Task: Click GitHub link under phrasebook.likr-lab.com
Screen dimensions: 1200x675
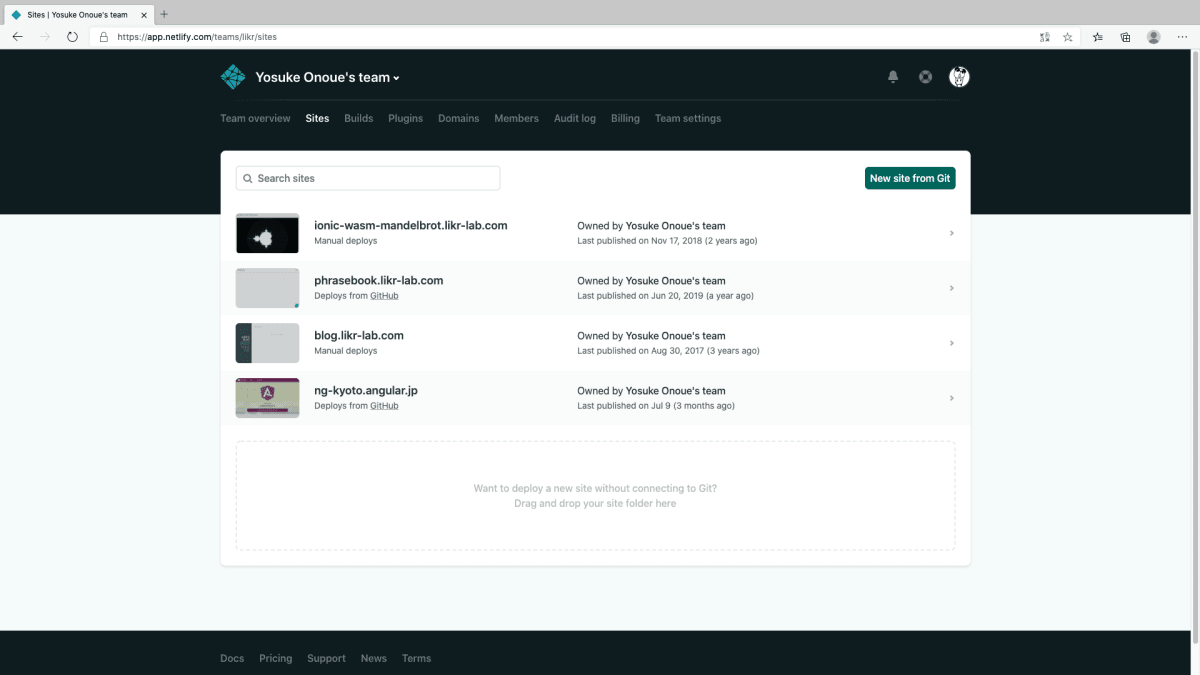Action: pos(384,296)
